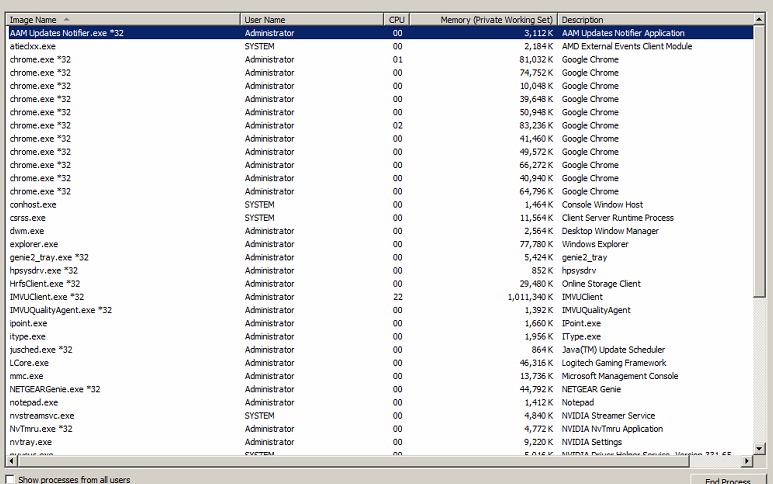Sort by Description column header
The height and width of the screenshot is (484, 773).
tap(656, 20)
